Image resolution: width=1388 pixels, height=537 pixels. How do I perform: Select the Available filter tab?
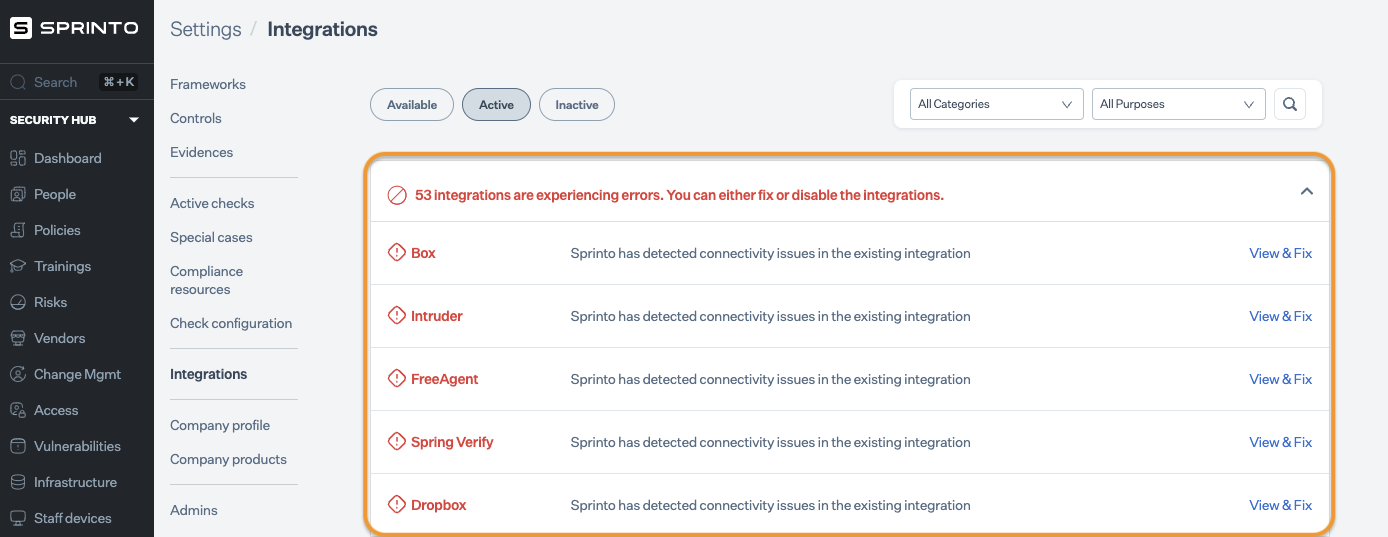[x=412, y=105]
